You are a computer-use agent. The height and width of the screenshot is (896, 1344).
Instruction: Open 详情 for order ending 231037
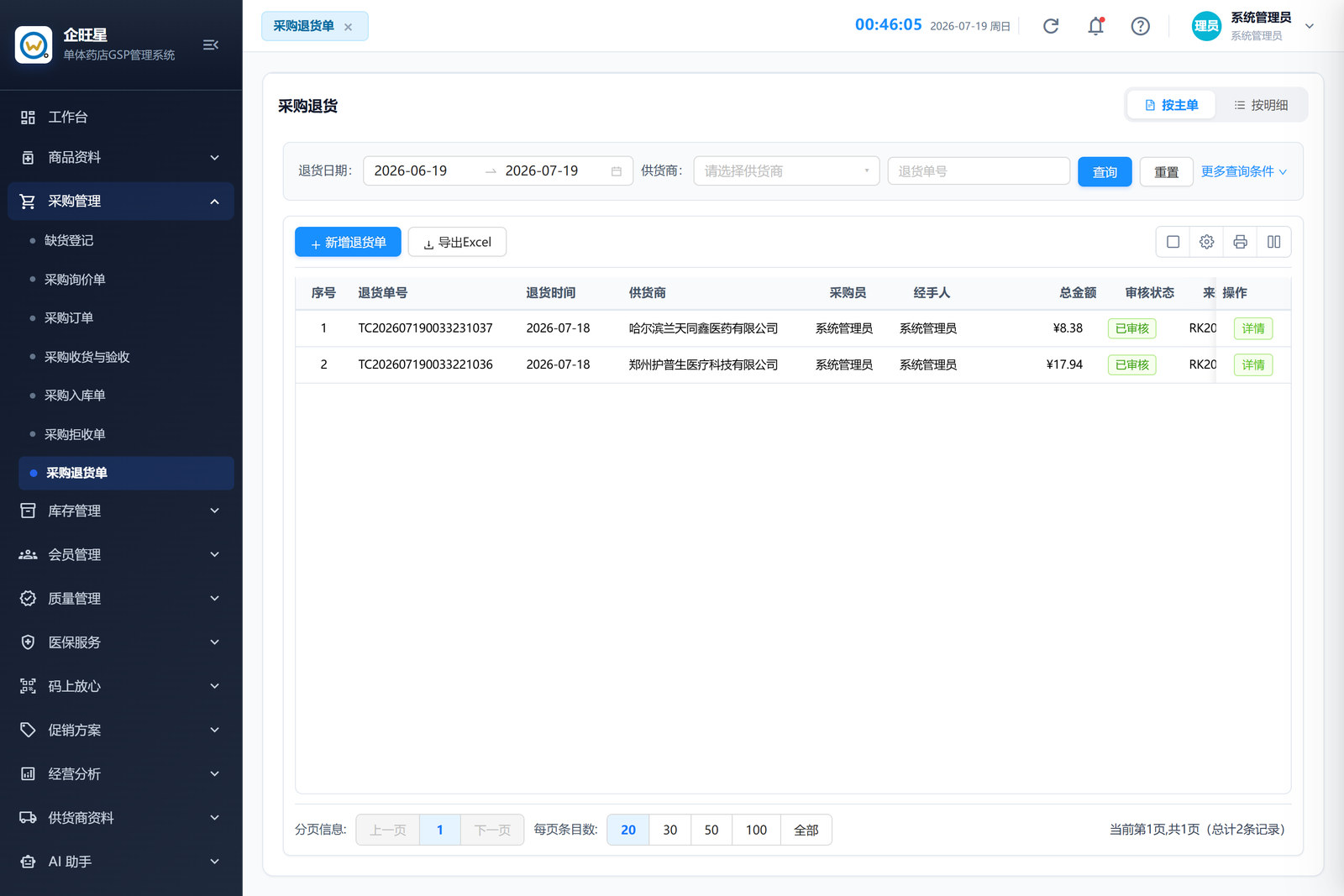(x=1253, y=328)
